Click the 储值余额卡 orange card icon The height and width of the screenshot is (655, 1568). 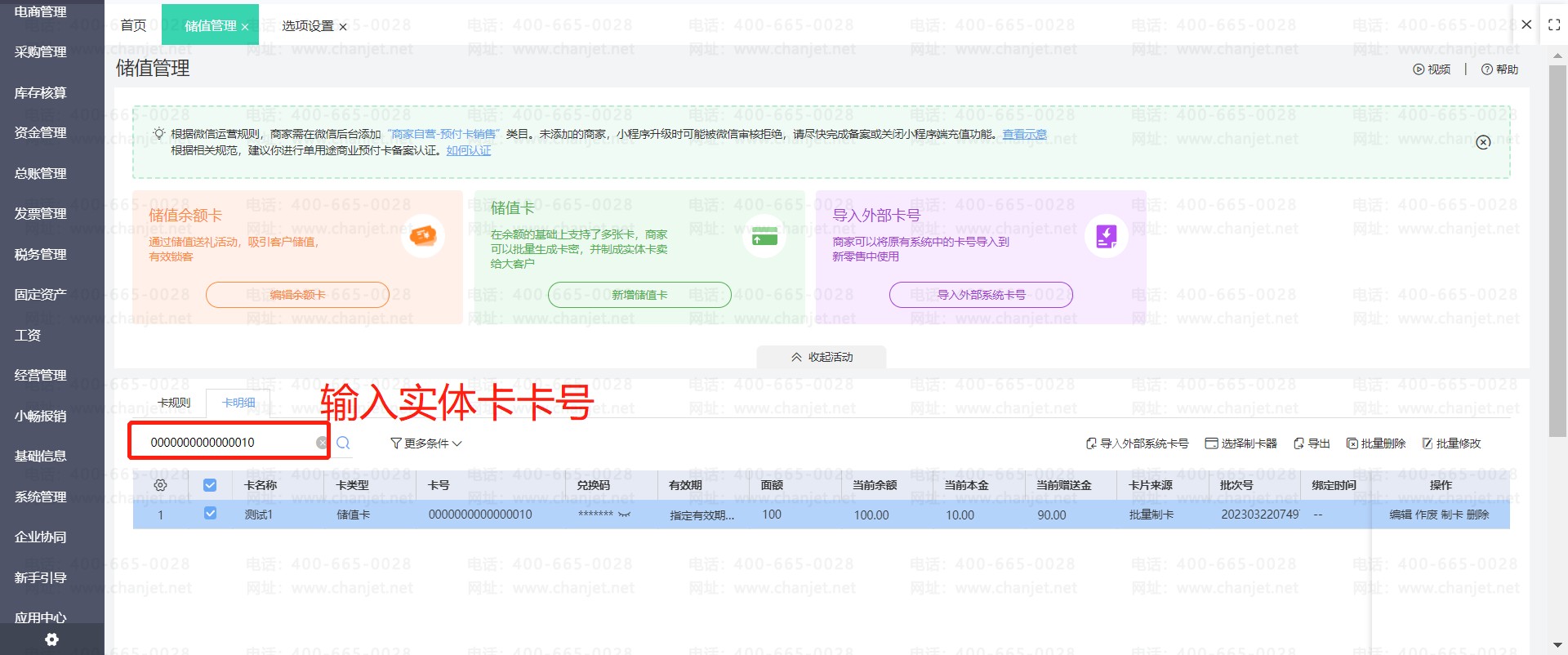click(424, 236)
